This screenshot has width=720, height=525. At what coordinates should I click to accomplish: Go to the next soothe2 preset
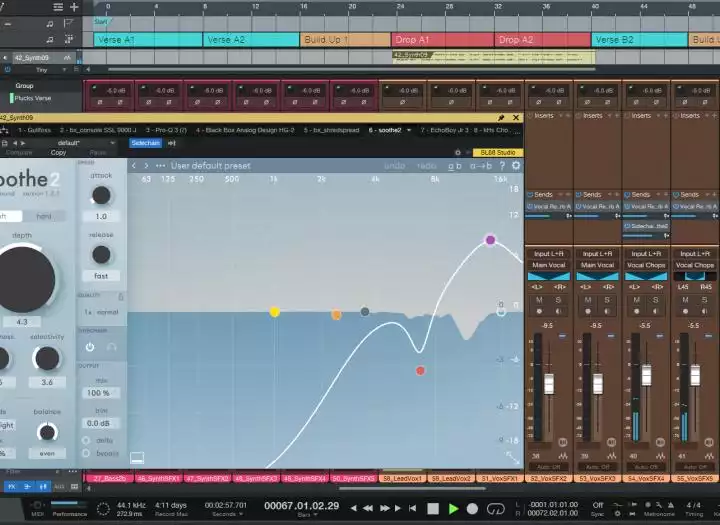click(x=146, y=166)
